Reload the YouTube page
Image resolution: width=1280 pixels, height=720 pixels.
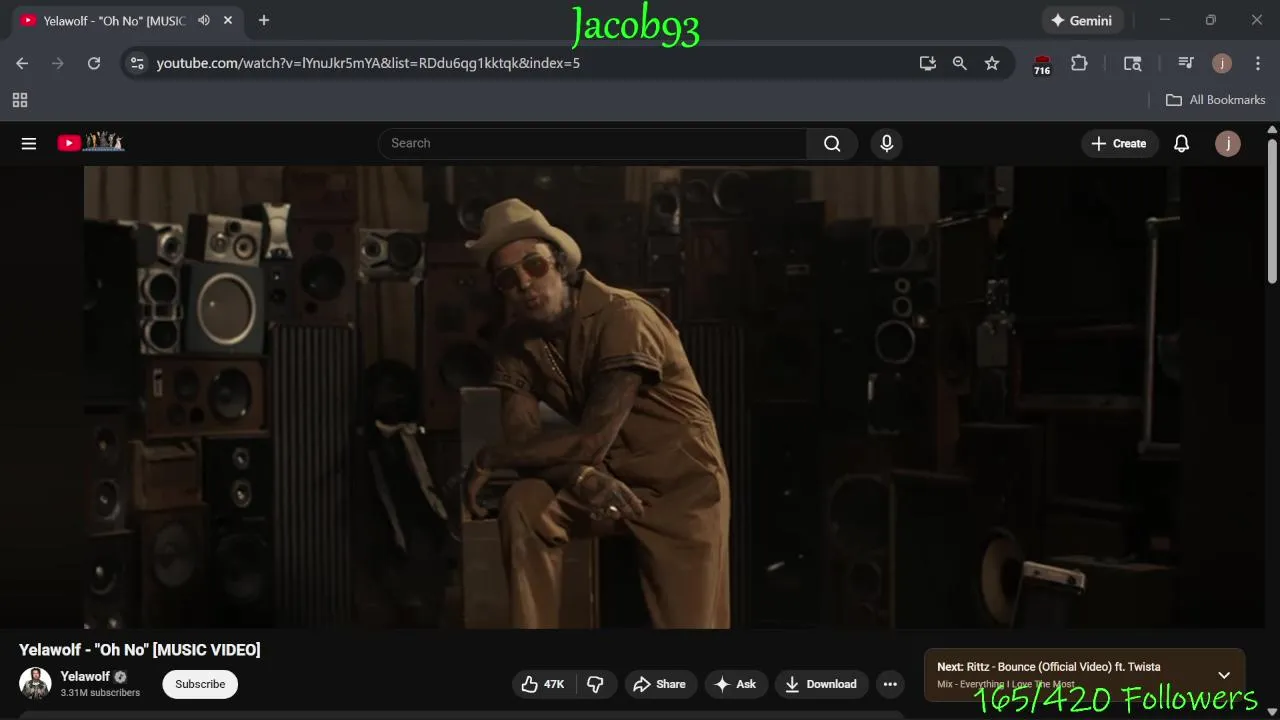pos(94,63)
